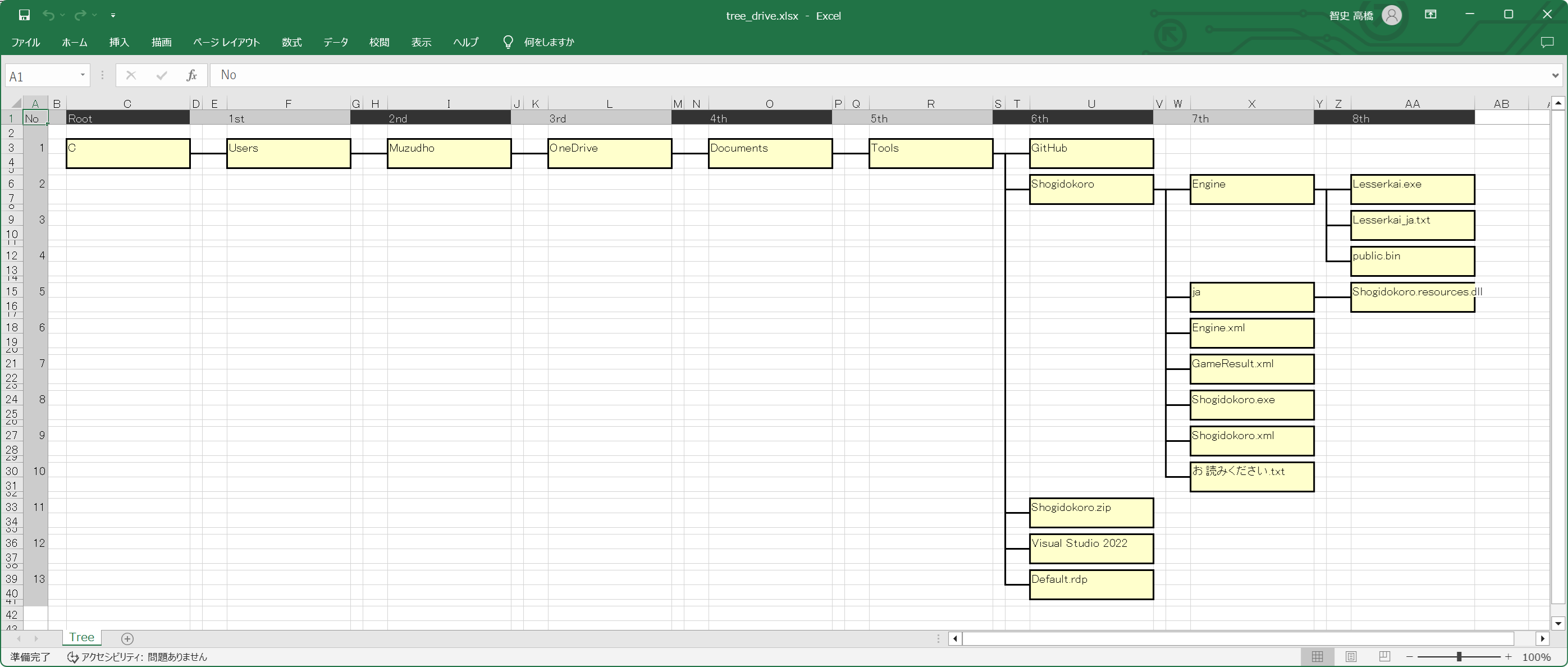
Task: Switch to the 表示 tab
Action: pyautogui.click(x=420, y=42)
